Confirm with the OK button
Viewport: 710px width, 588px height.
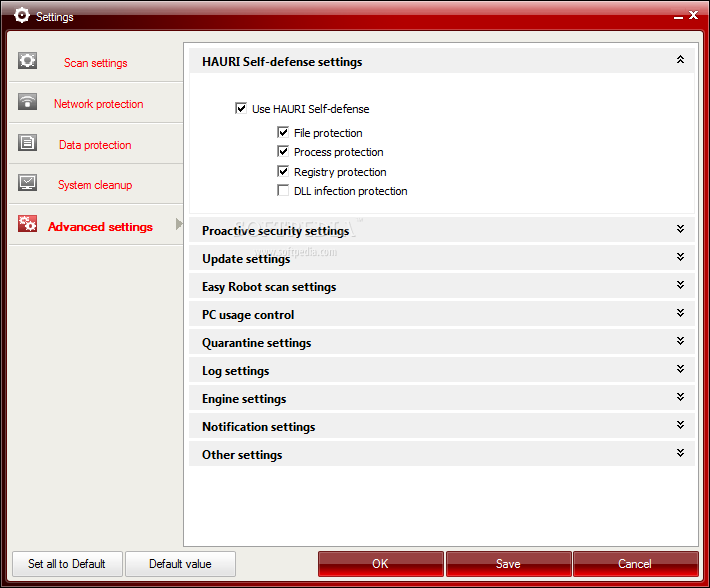(380, 564)
